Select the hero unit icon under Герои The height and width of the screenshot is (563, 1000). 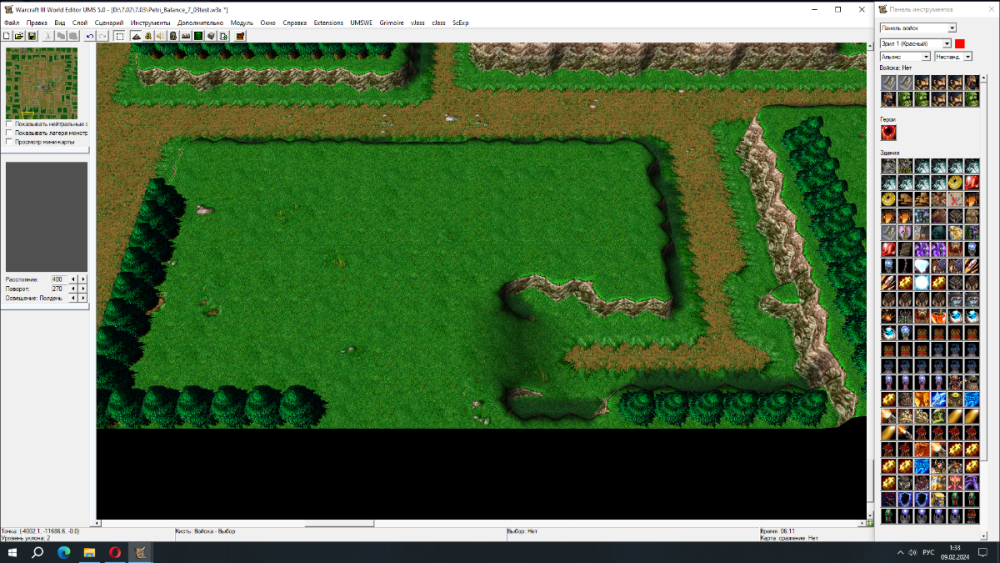[888, 132]
